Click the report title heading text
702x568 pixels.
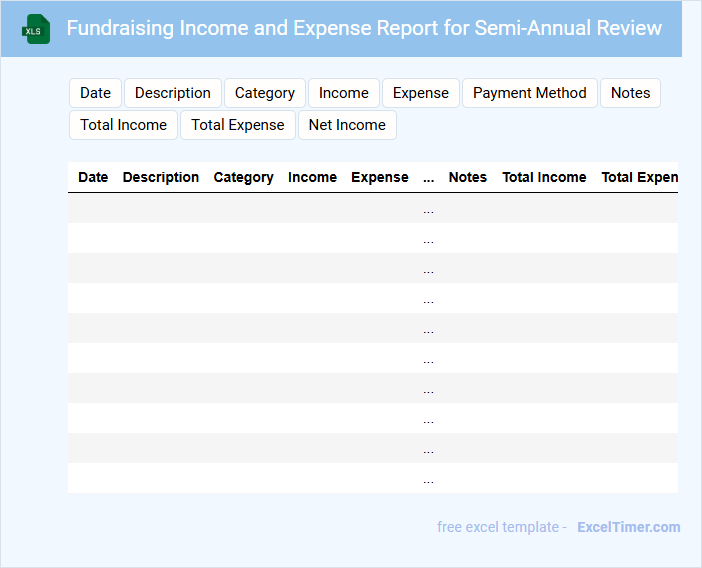click(364, 28)
